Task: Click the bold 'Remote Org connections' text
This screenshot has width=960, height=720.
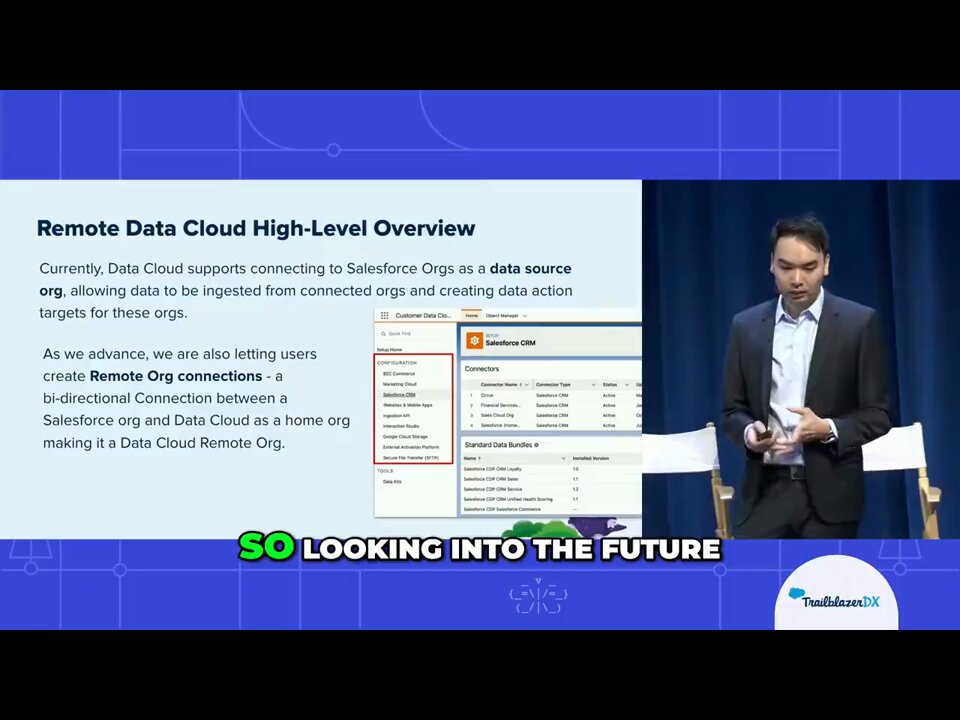Action: (176, 376)
